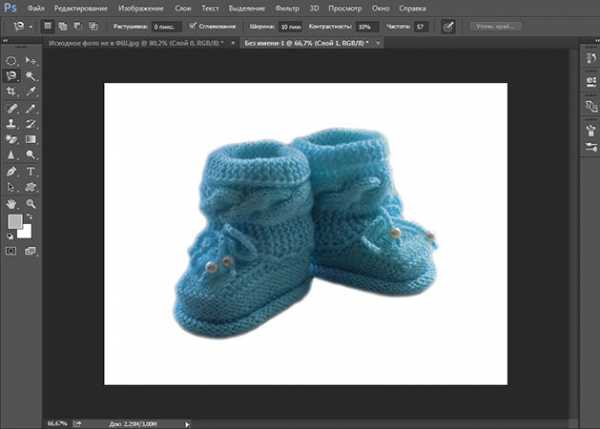Image resolution: width=600 pixels, height=429 pixels.
Task: Select the Crop tool
Action: point(12,90)
